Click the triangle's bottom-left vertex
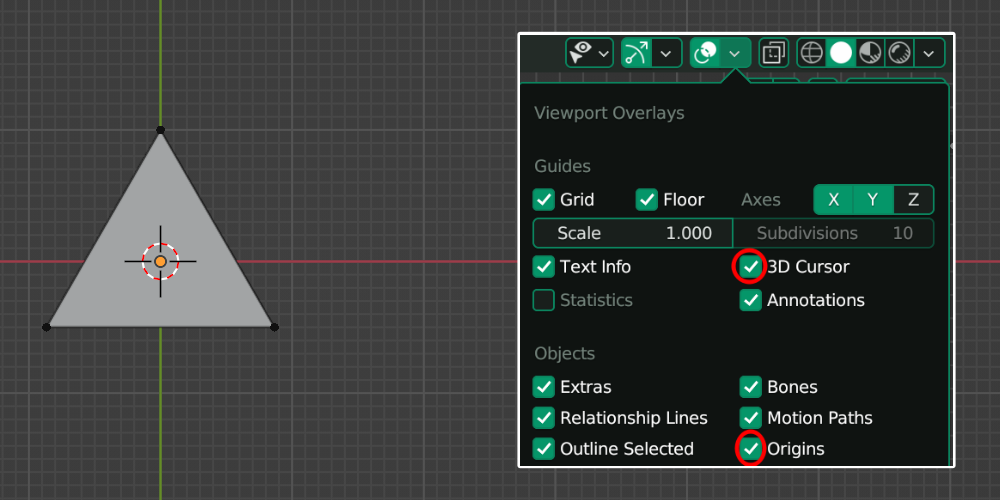The image size is (1000, 500). (47, 327)
